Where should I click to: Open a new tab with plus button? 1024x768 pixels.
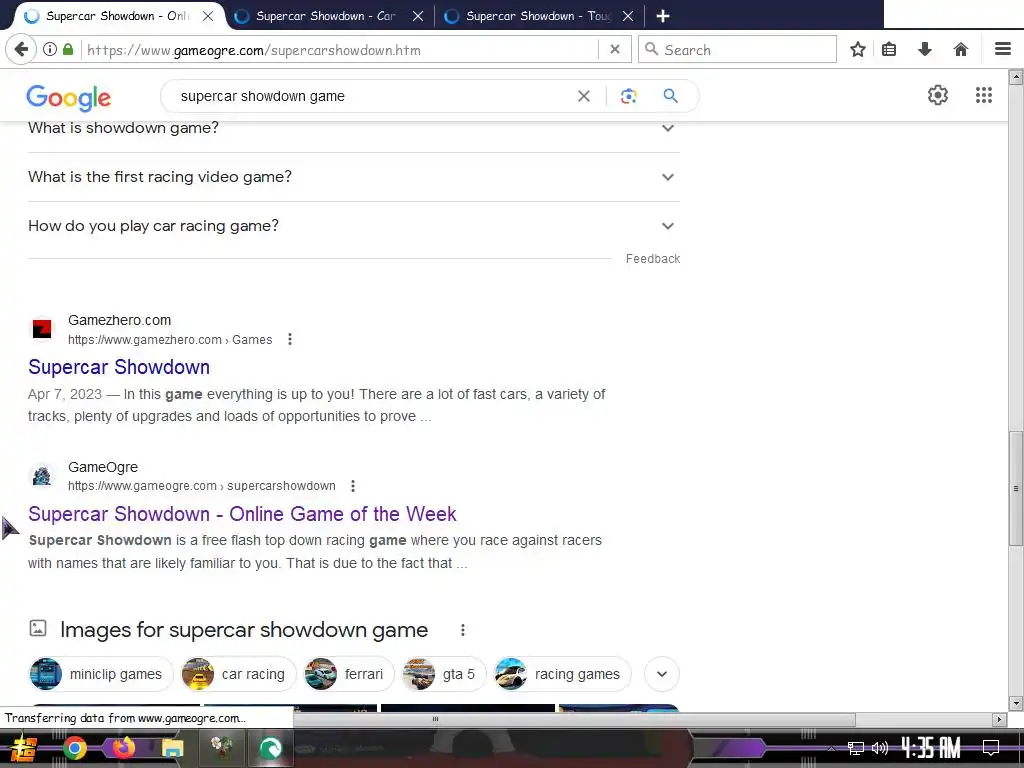point(663,16)
